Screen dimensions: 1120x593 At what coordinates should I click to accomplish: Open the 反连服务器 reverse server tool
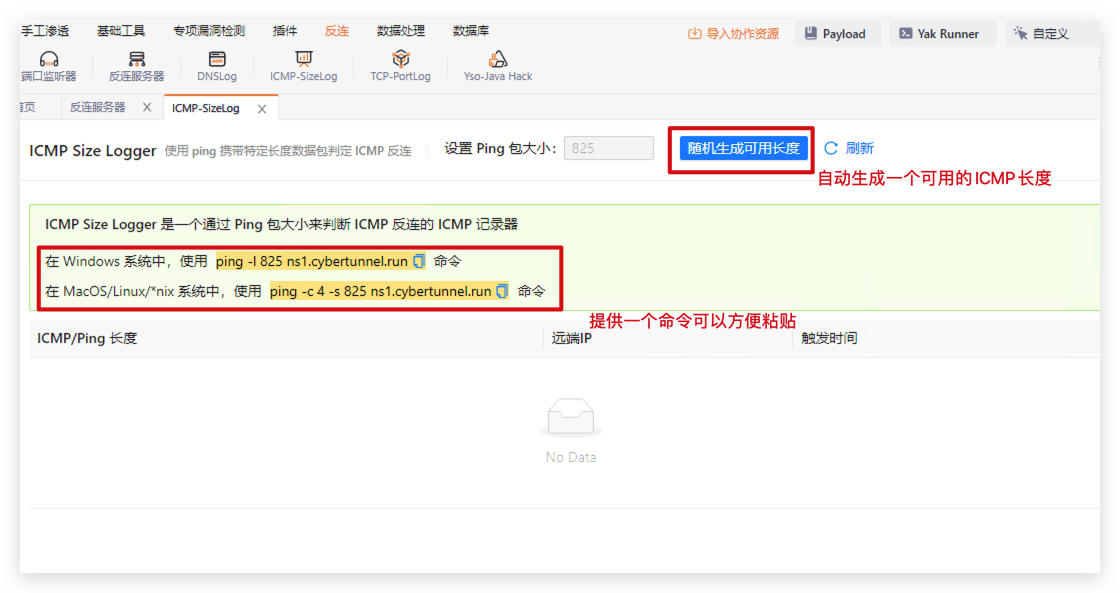(136, 66)
